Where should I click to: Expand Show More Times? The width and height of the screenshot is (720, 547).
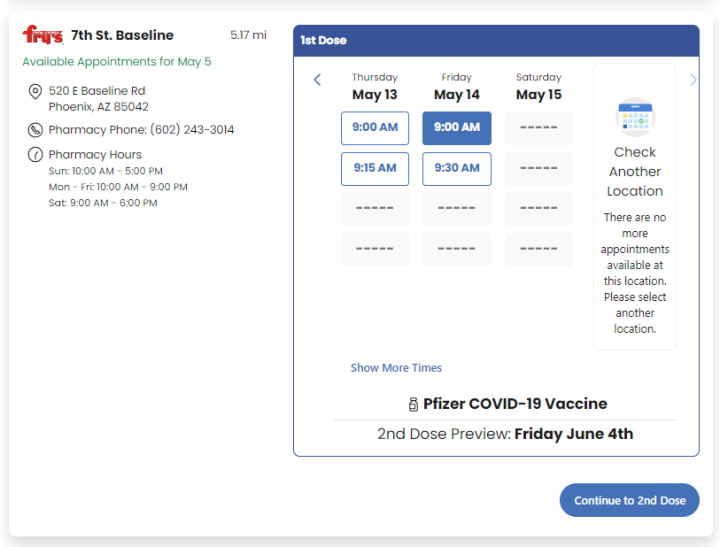tap(396, 368)
